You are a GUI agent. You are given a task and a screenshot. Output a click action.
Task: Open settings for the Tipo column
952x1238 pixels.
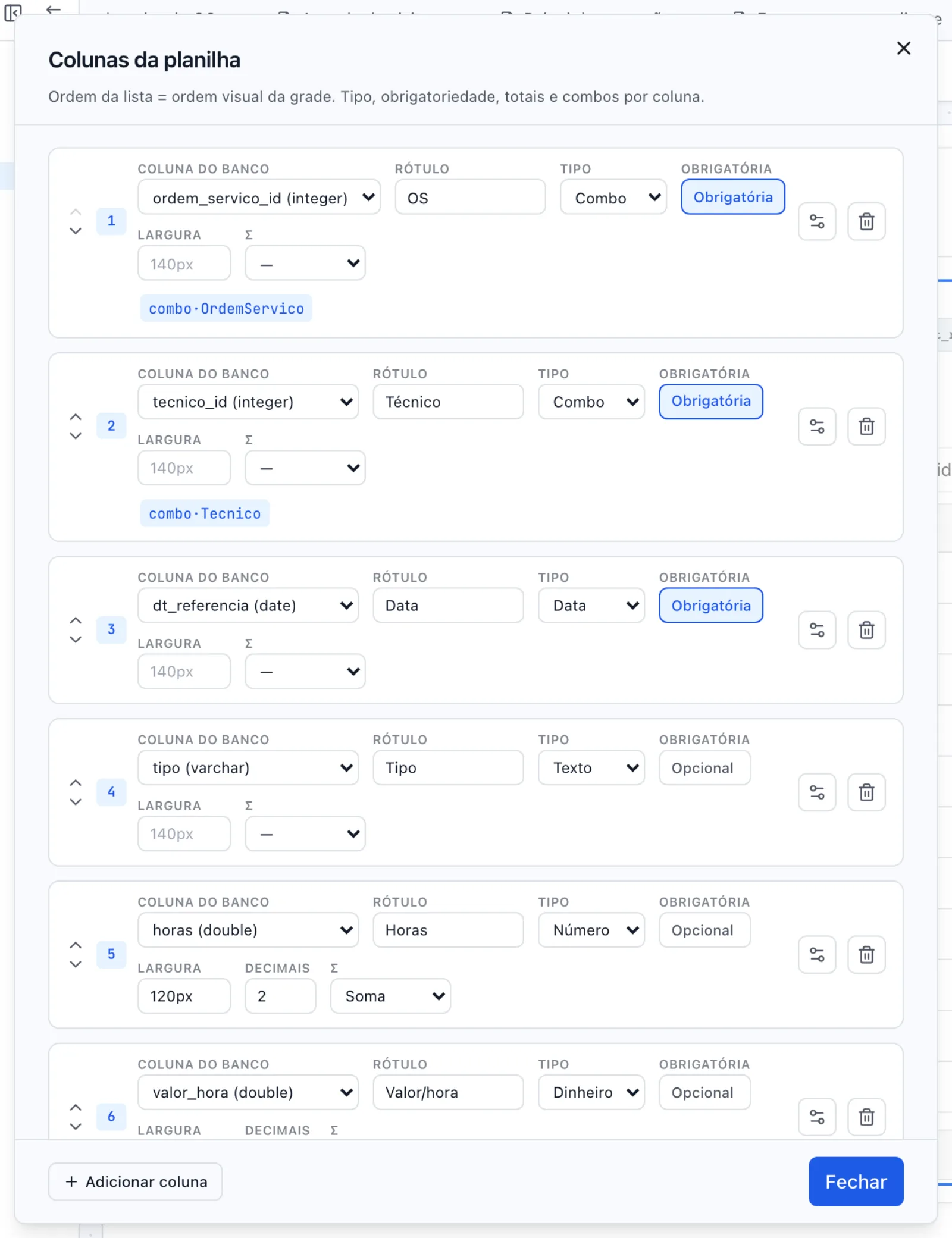pyautogui.click(x=817, y=792)
